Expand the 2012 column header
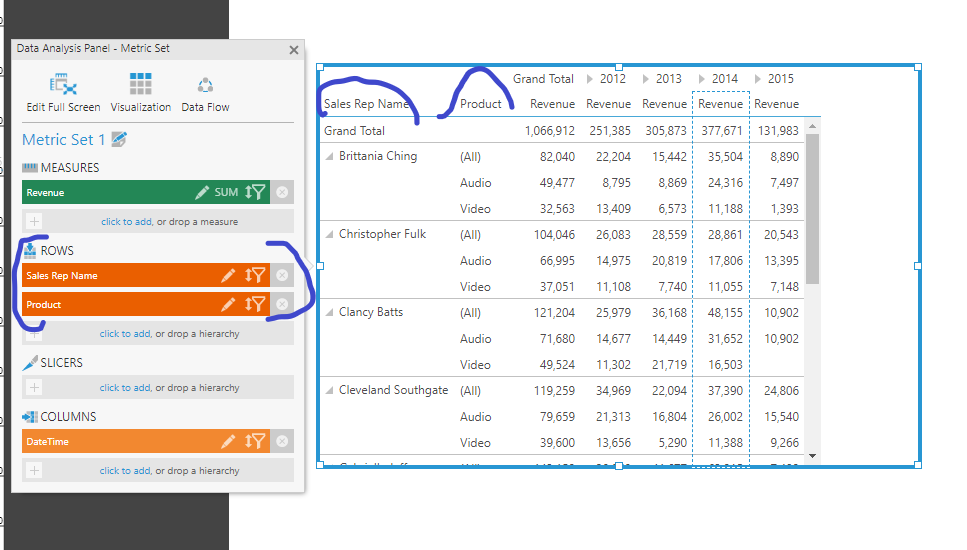 (x=590, y=79)
